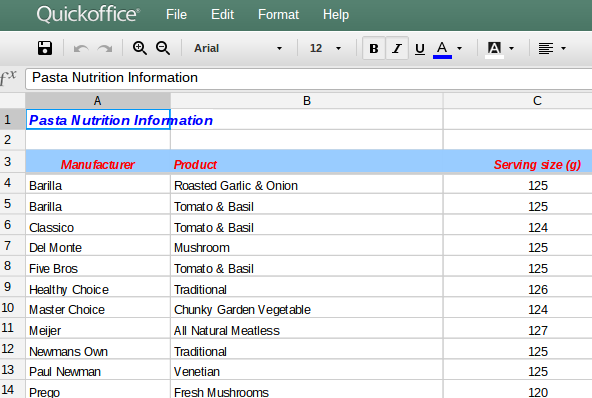This screenshot has height=398, width=592.
Task: Select column A header
Action: (x=98, y=101)
